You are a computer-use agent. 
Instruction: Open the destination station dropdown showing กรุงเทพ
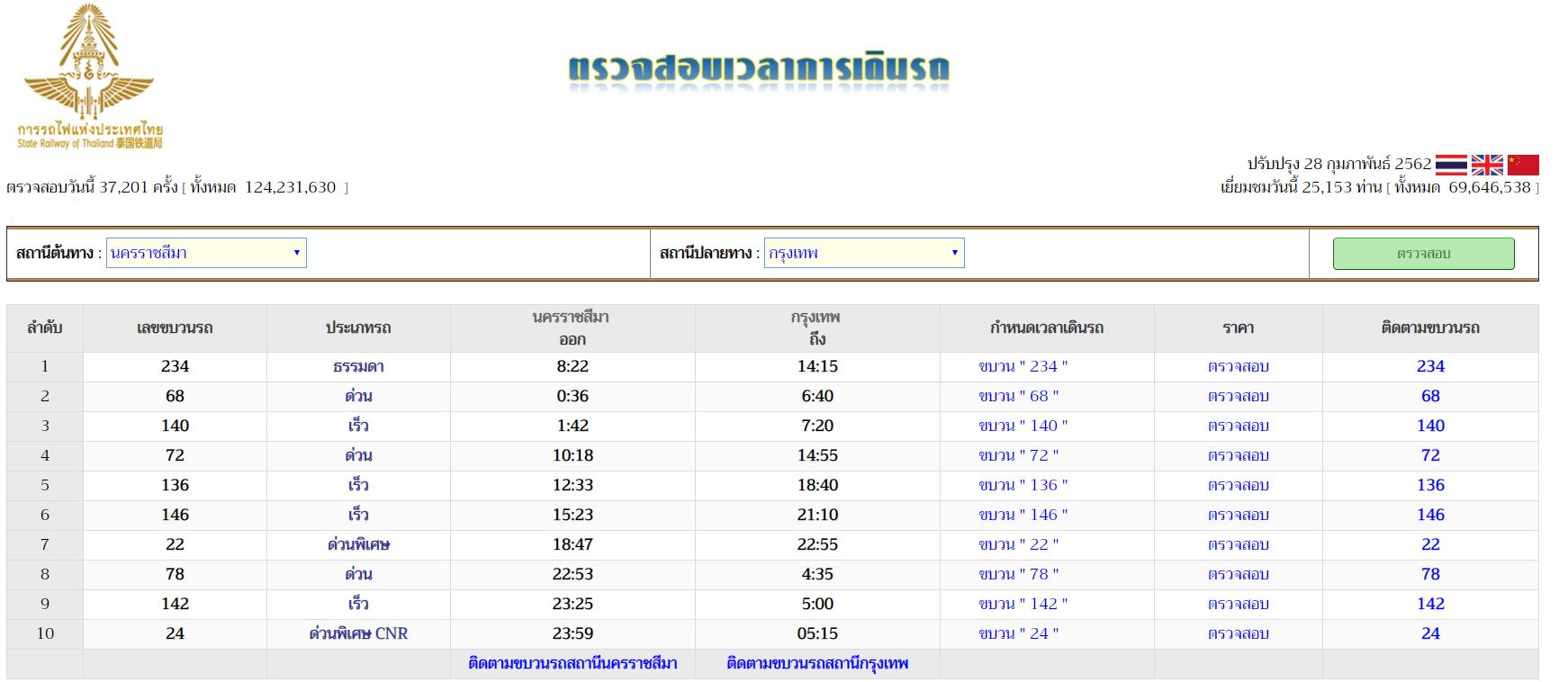point(864,253)
